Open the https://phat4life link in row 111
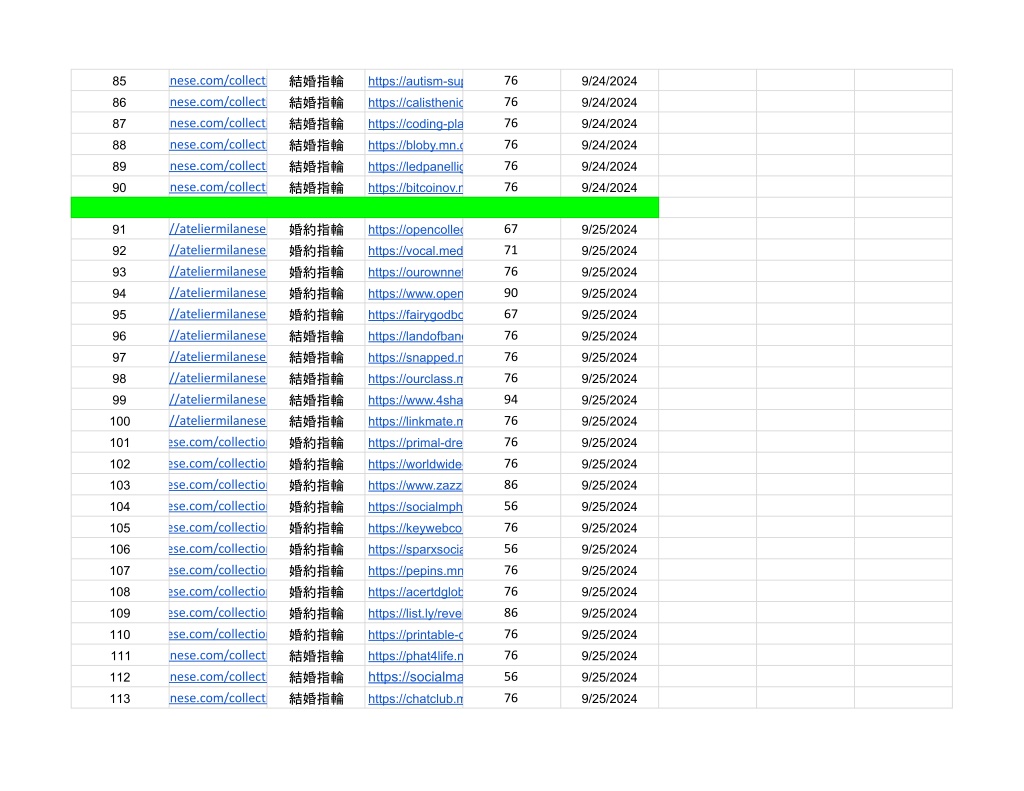 [415, 656]
